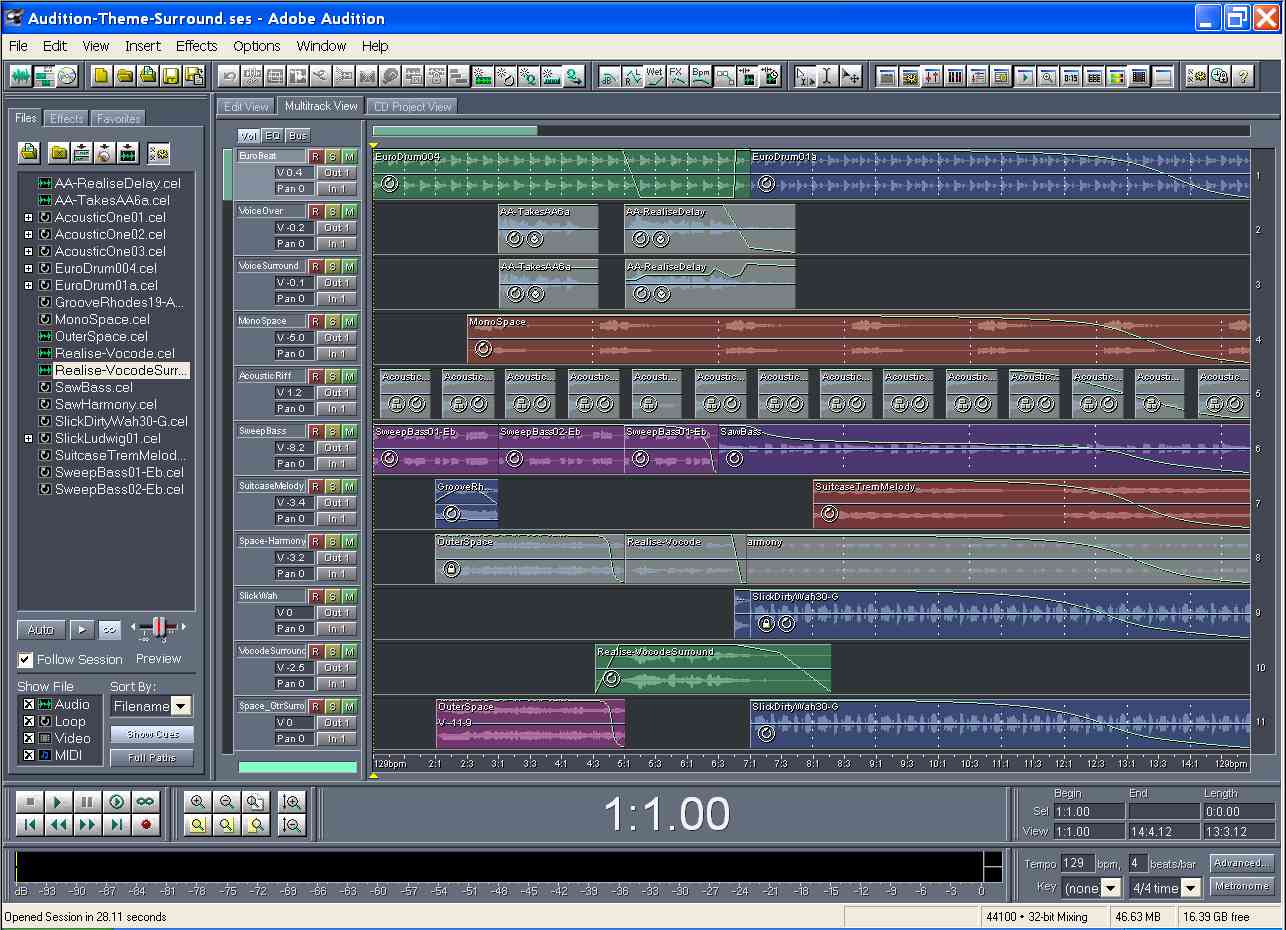Open the Effects menu in menu bar
Viewport: 1286px width, 930px height.
196,46
